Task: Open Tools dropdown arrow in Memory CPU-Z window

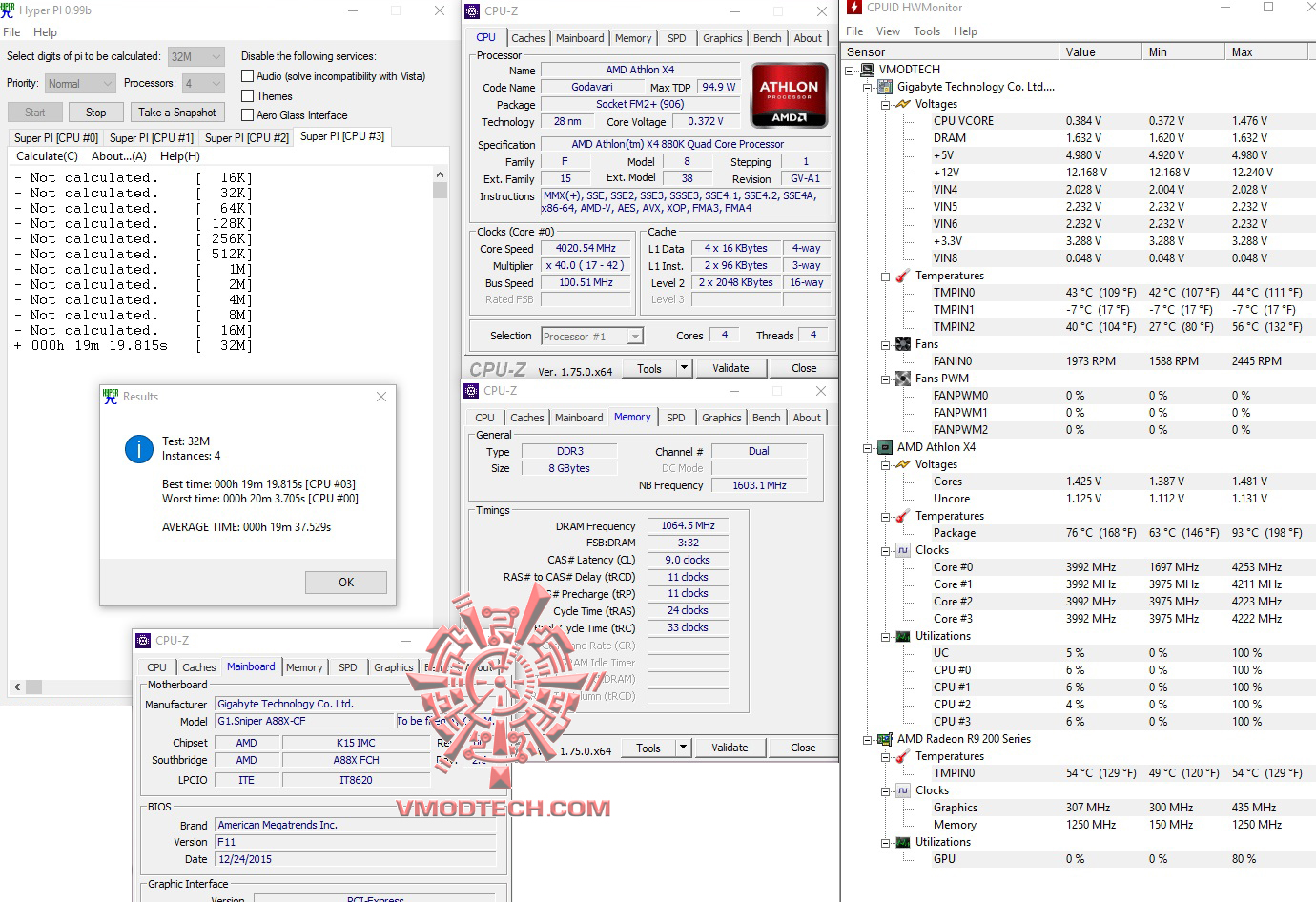Action: tap(683, 748)
